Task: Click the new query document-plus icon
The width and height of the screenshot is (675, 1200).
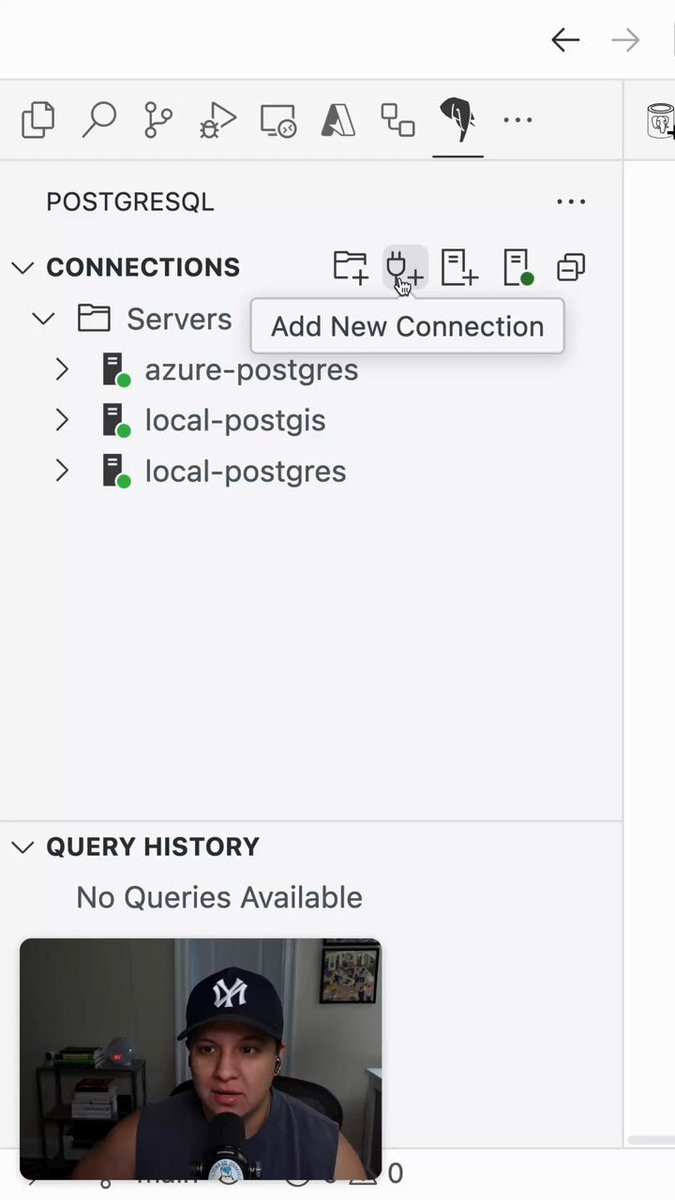Action: click(459, 267)
